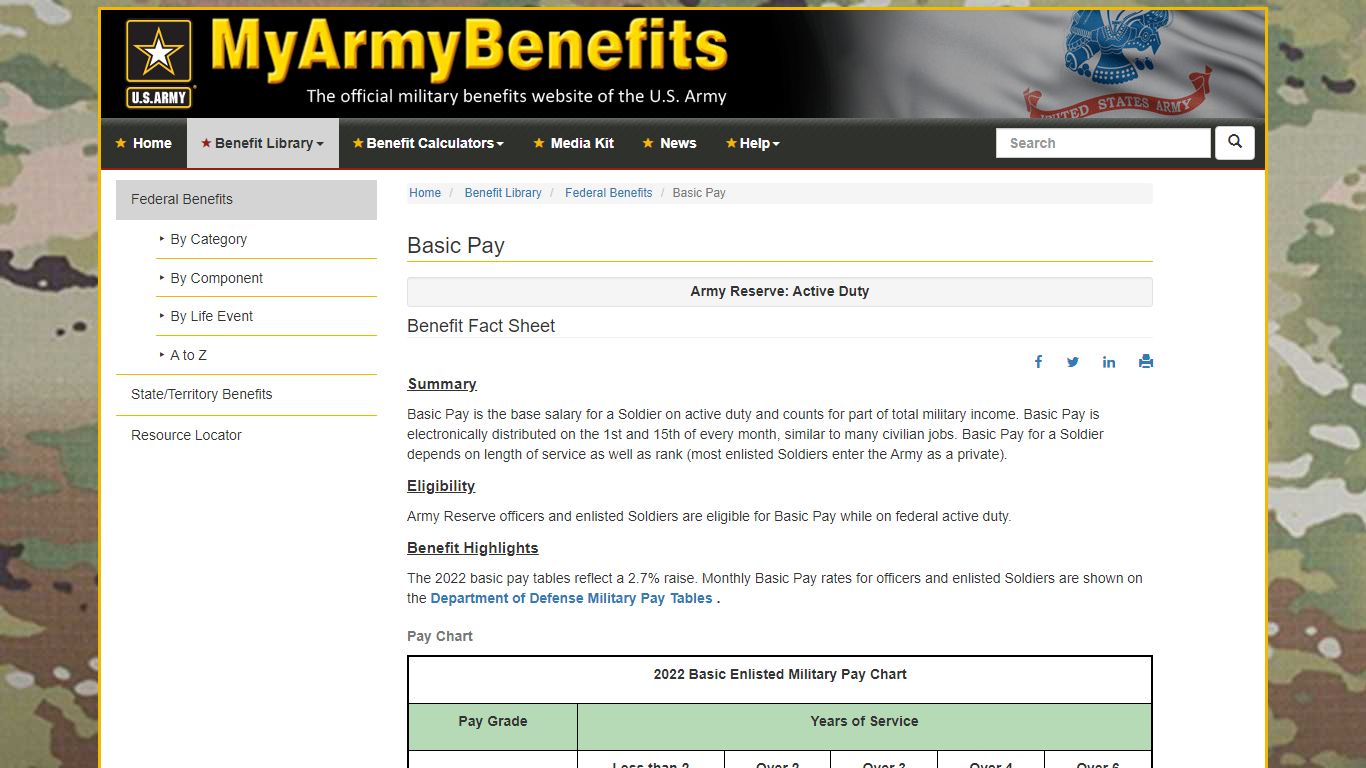Click the Benefit Fact Sheet subheading
The image size is (1366, 768).
coord(481,326)
